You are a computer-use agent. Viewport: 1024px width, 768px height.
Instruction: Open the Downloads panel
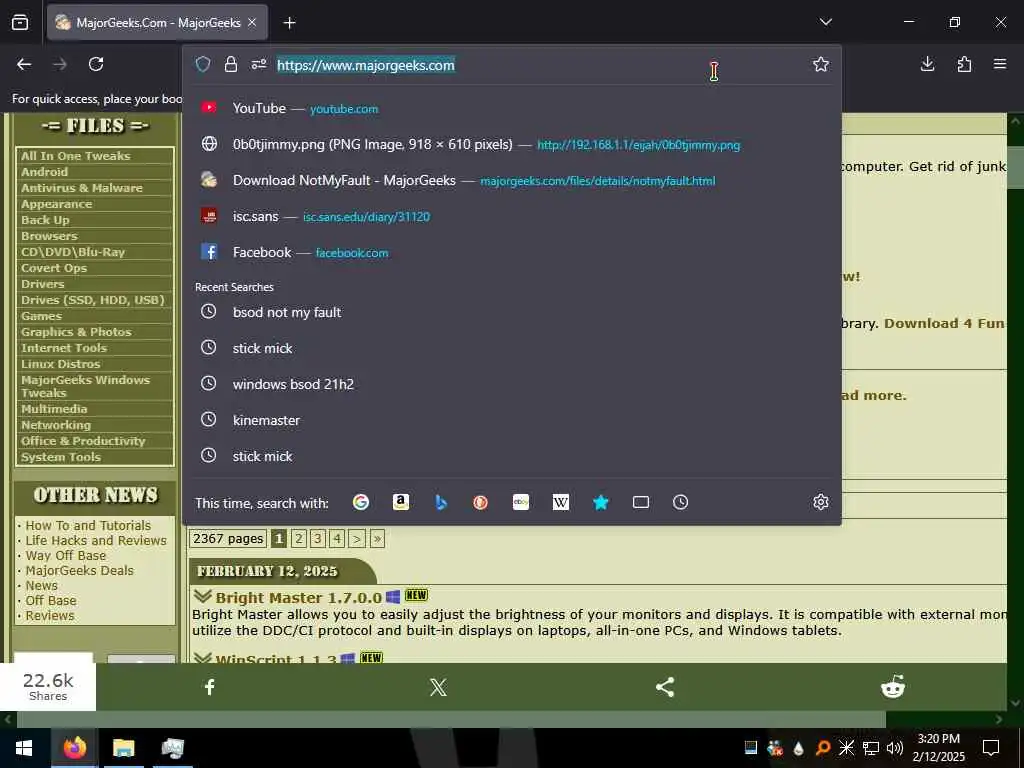927,64
